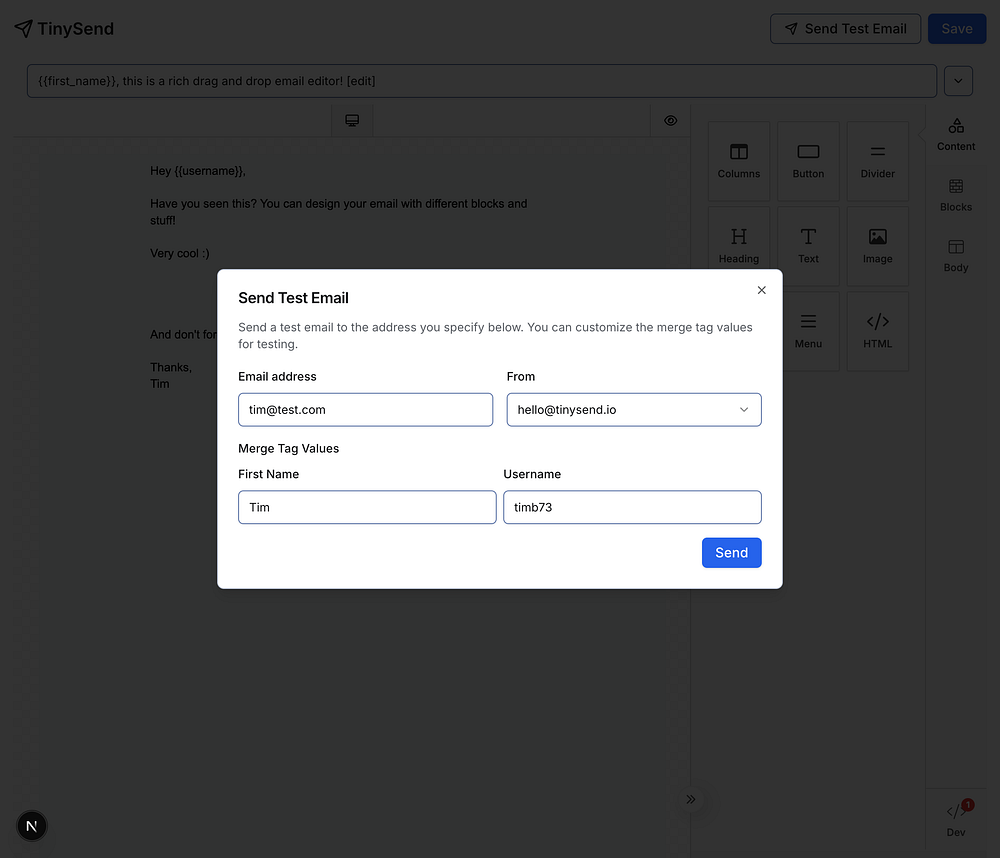1000x858 pixels.
Task: Focus the Username merge tag field
Action: point(632,507)
